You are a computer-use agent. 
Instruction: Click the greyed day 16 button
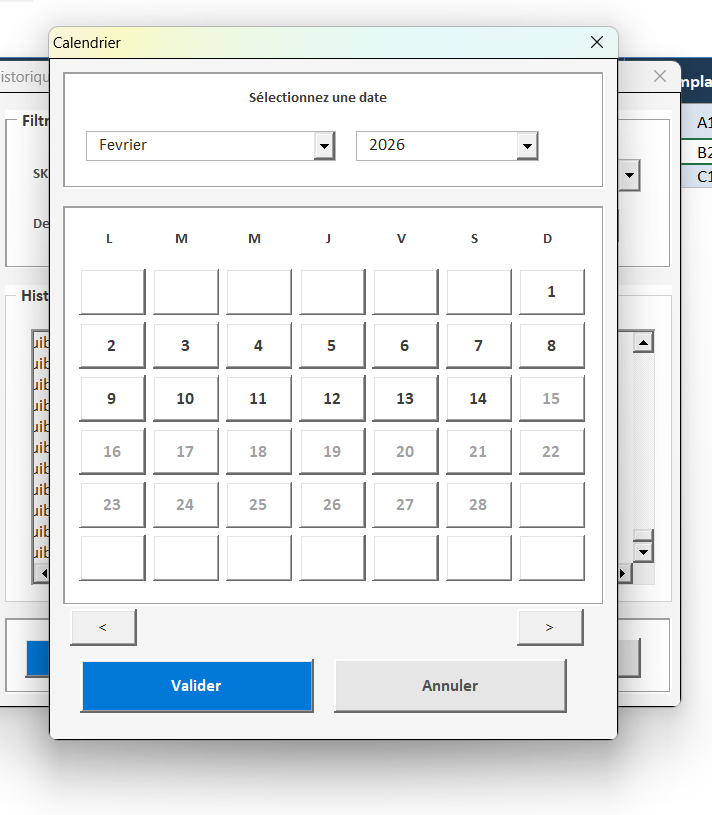click(112, 451)
